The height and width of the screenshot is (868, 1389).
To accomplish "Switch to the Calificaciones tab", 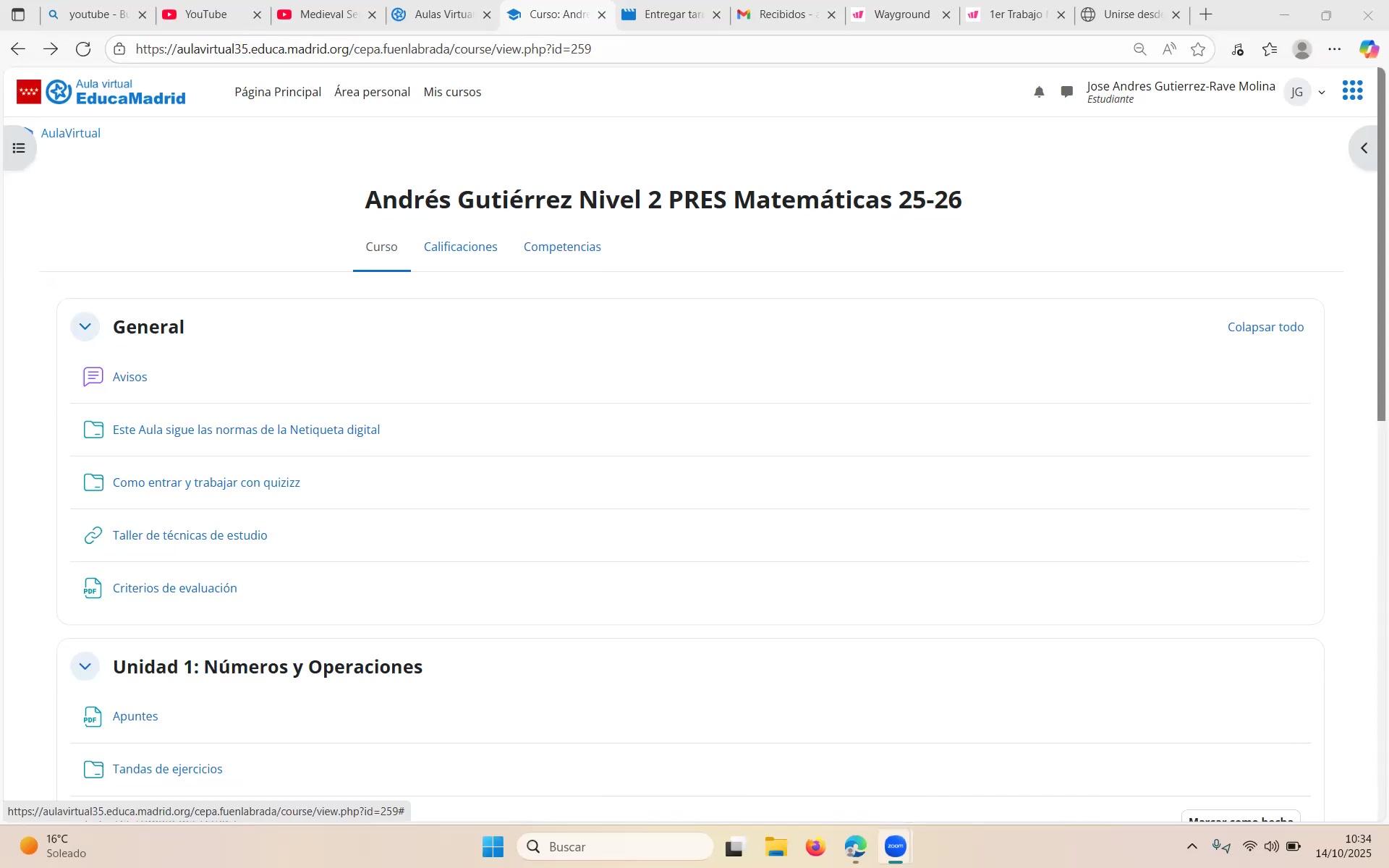I will click(x=460, y=247).
